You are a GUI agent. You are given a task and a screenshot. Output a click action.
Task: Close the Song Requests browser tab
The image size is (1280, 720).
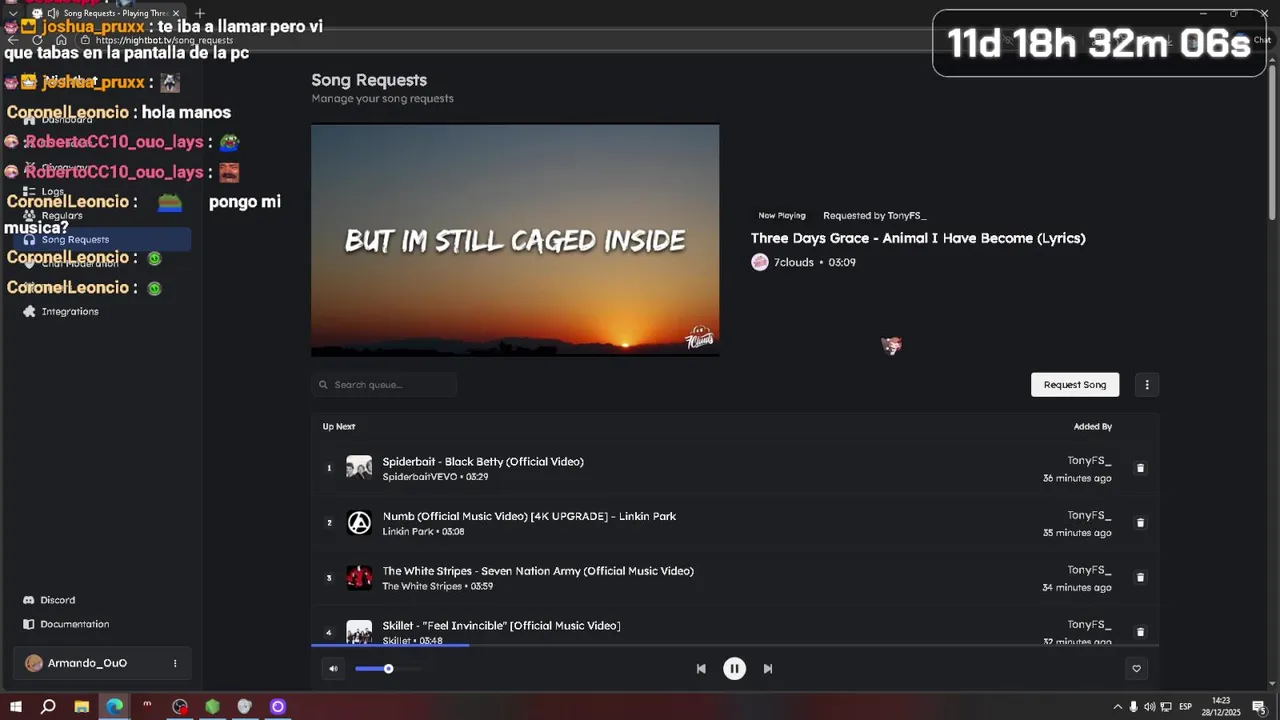tap(175, 14)
